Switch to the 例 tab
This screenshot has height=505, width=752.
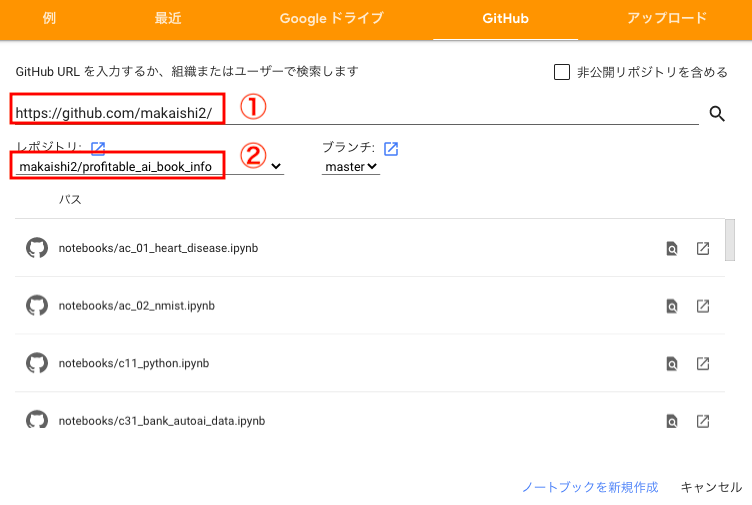(49, 18)
